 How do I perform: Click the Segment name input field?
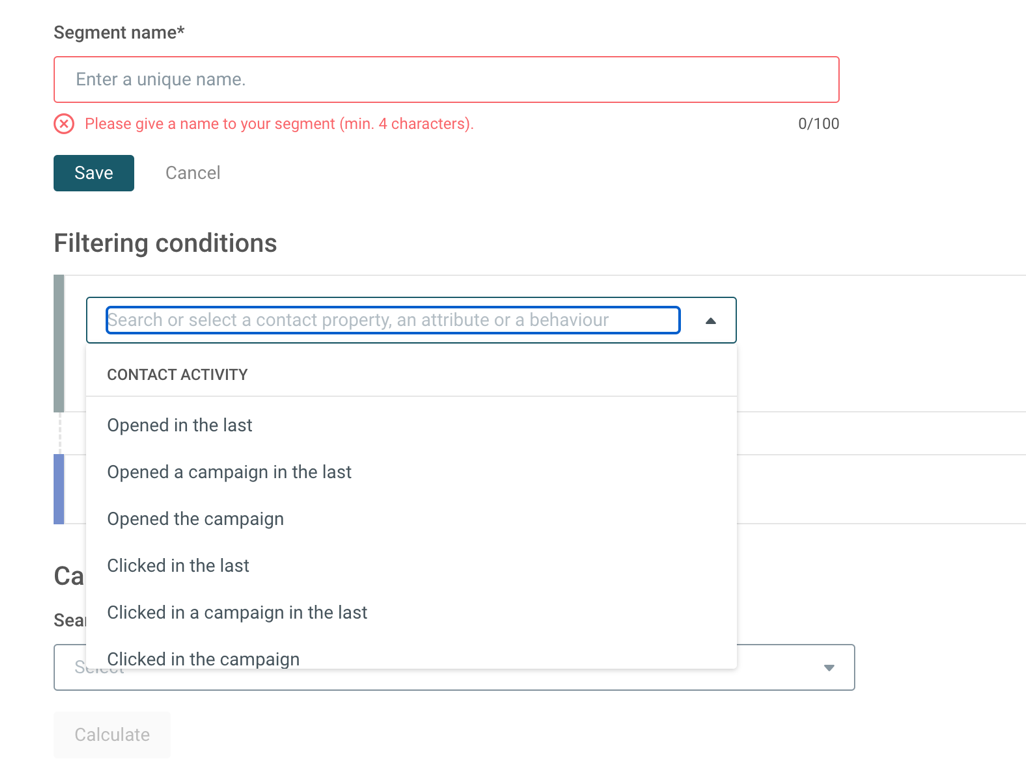pos(446,80)
